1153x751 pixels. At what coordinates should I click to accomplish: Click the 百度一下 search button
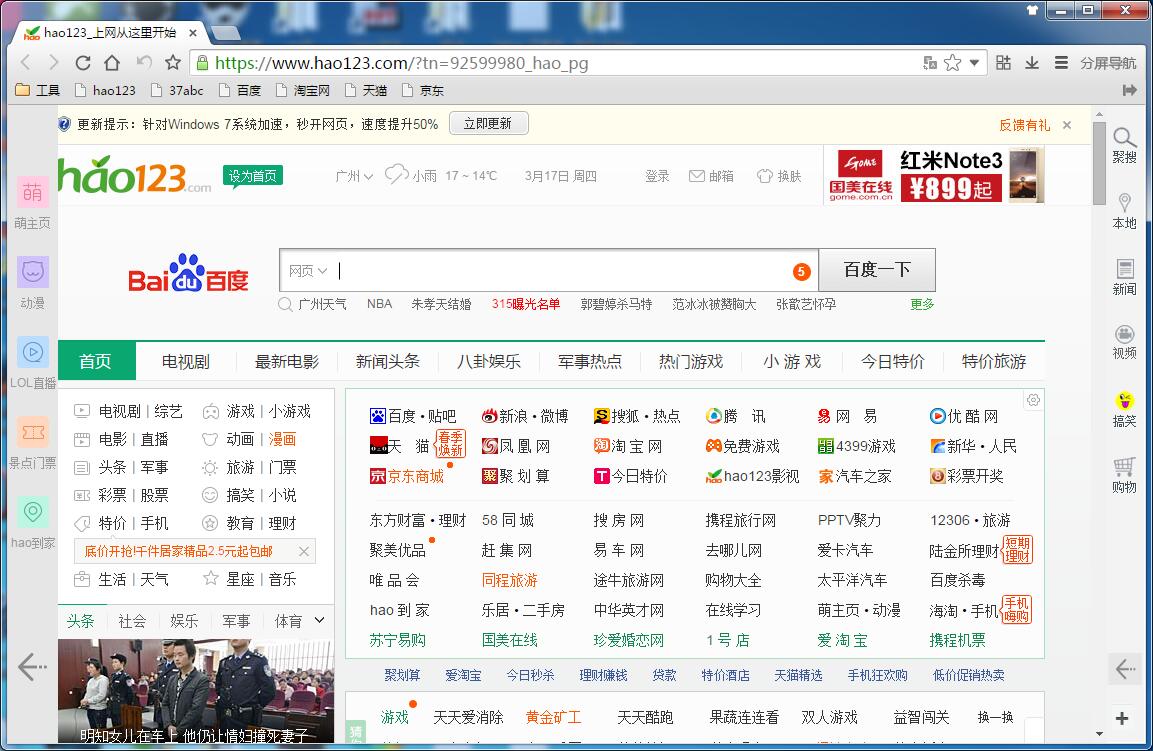(x=877, y=270)
